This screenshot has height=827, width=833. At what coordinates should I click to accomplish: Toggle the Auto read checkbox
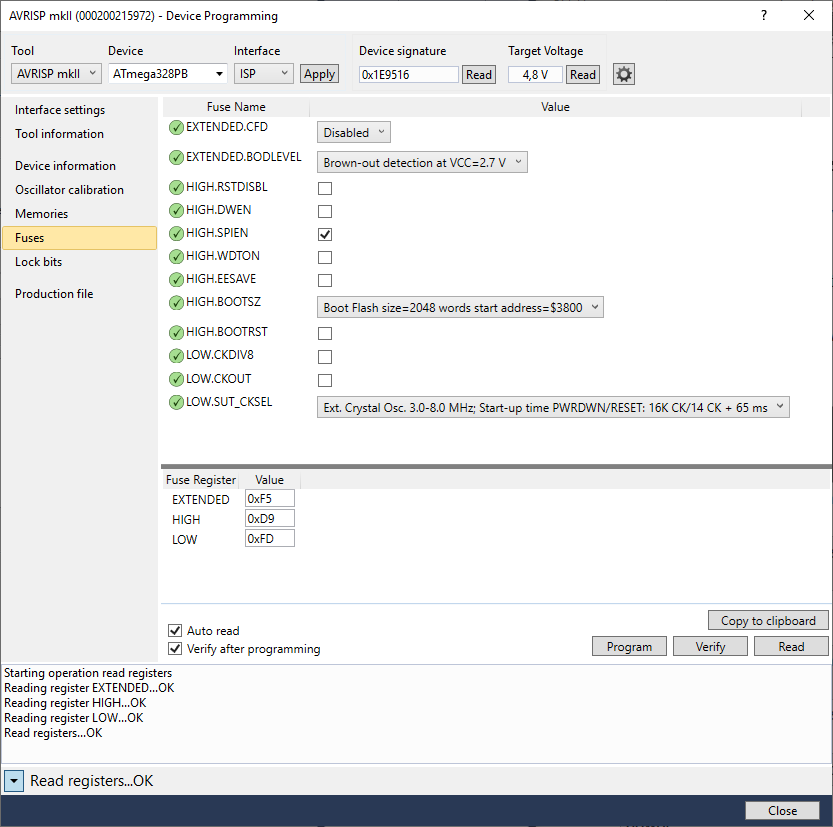coord(175,630)
